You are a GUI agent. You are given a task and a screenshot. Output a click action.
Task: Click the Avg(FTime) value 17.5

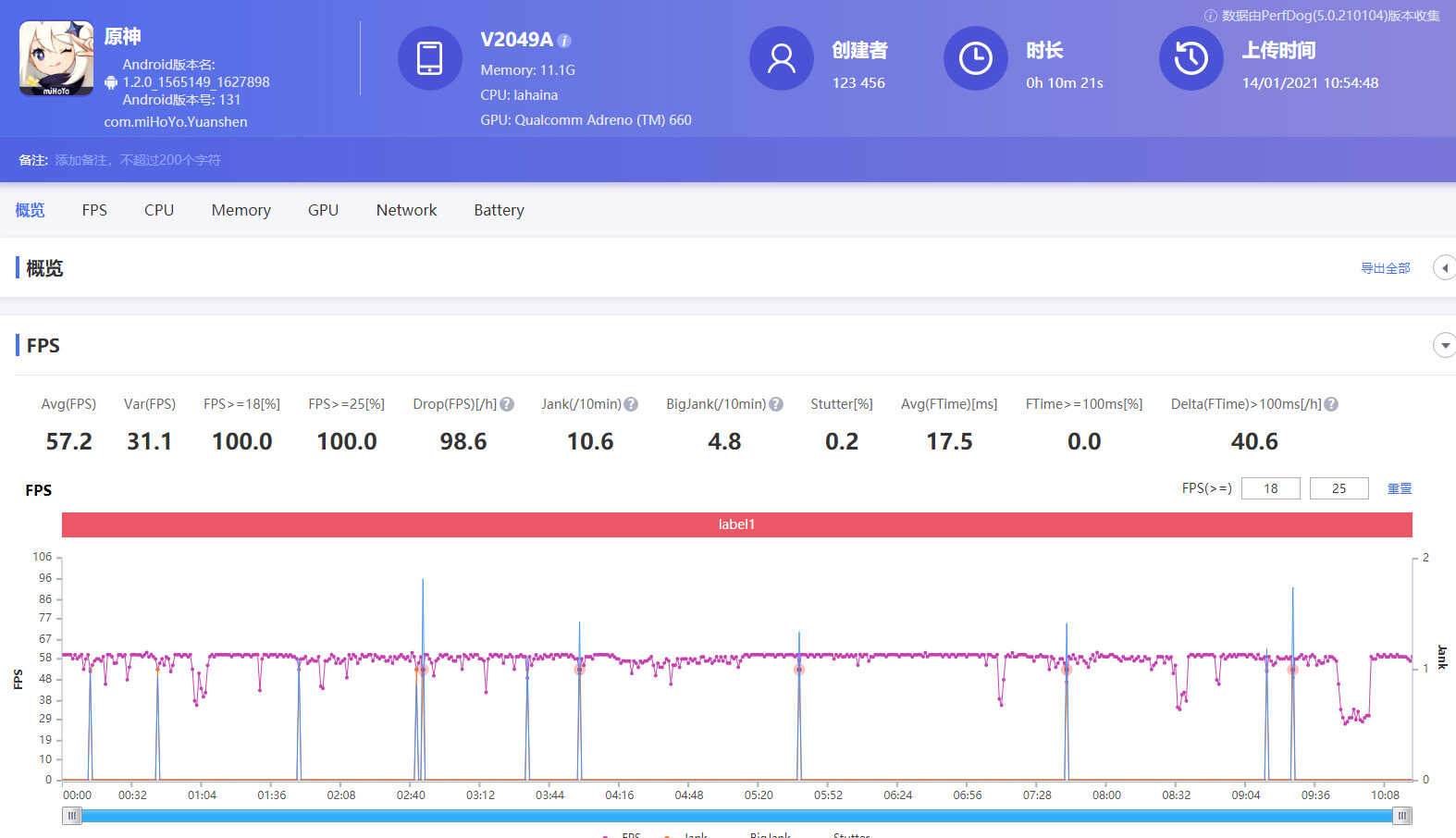pos(949,442)
